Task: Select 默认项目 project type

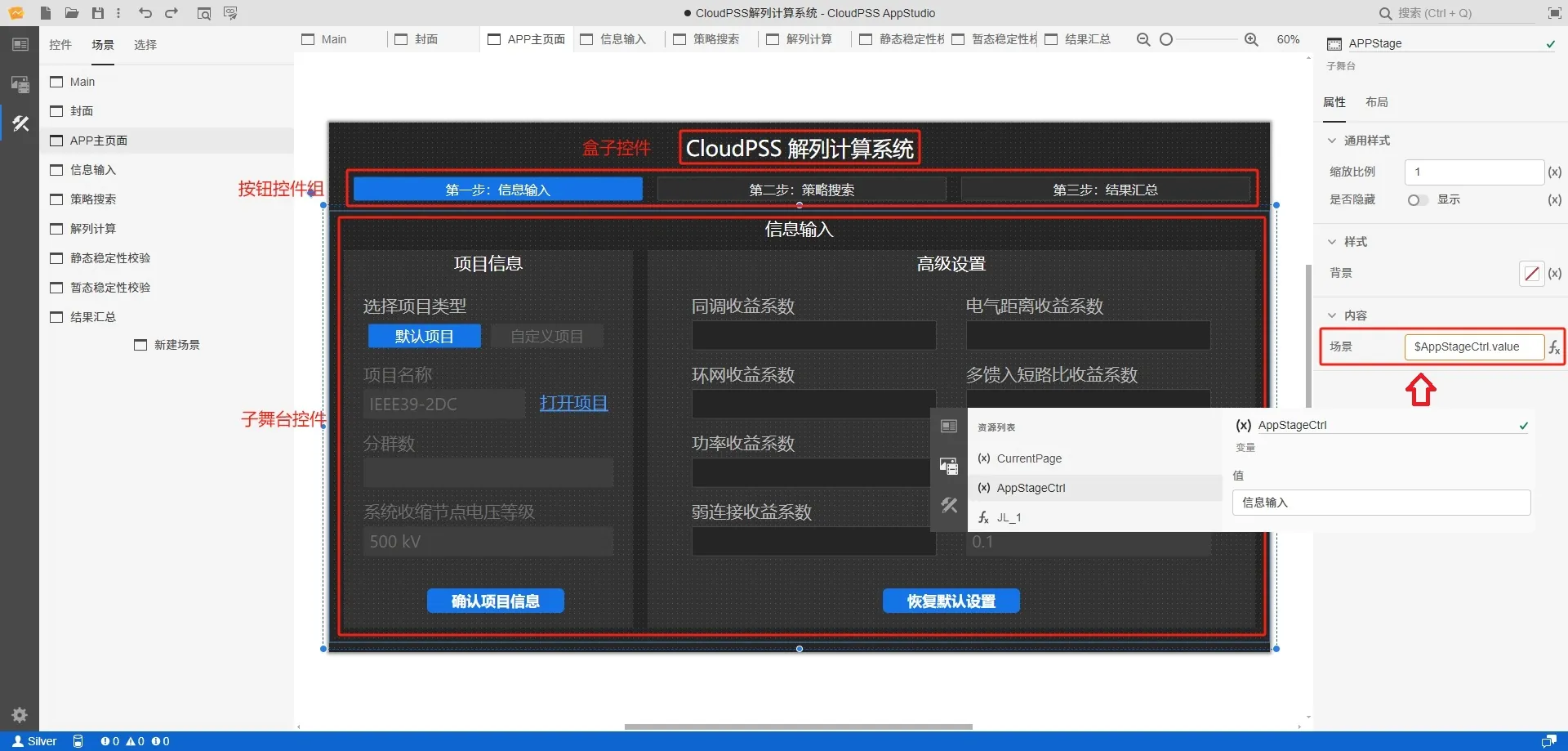Action: (424, 336)
